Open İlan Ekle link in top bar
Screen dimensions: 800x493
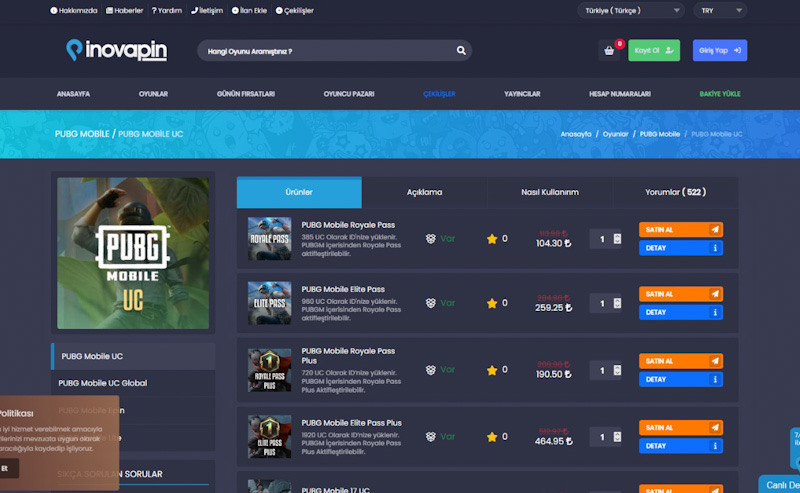point(249,10)
